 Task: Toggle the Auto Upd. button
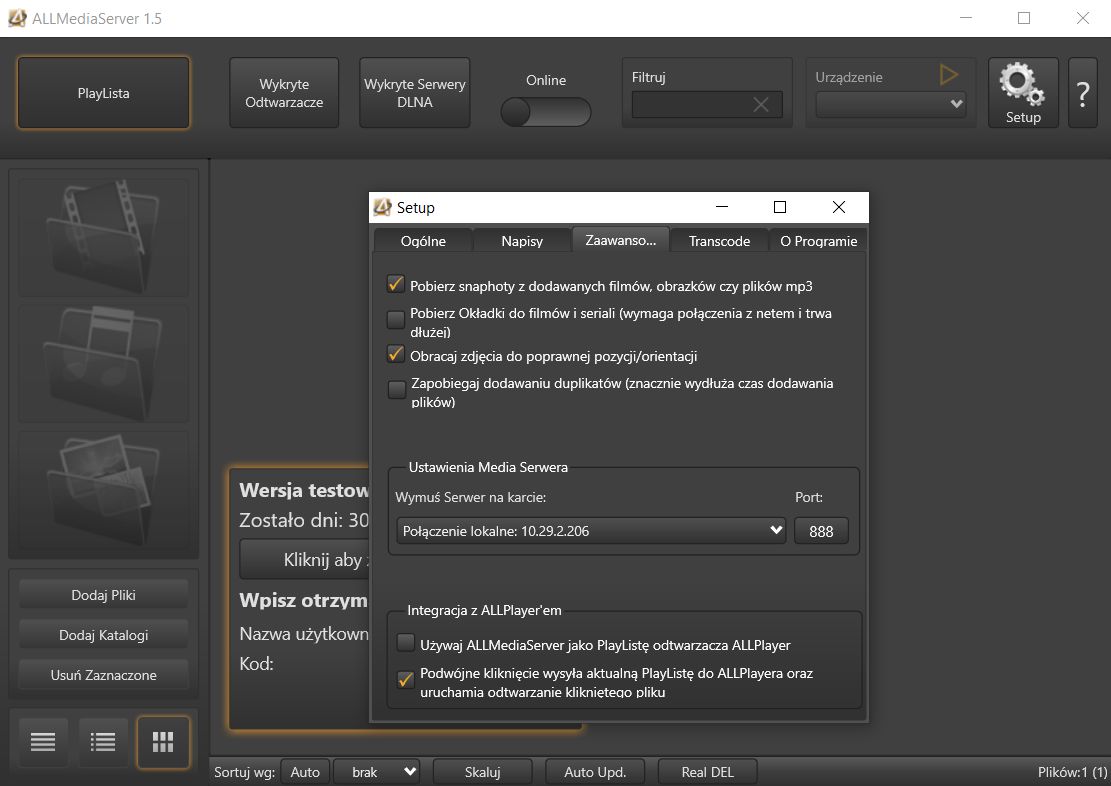click(x=595, y=772)
